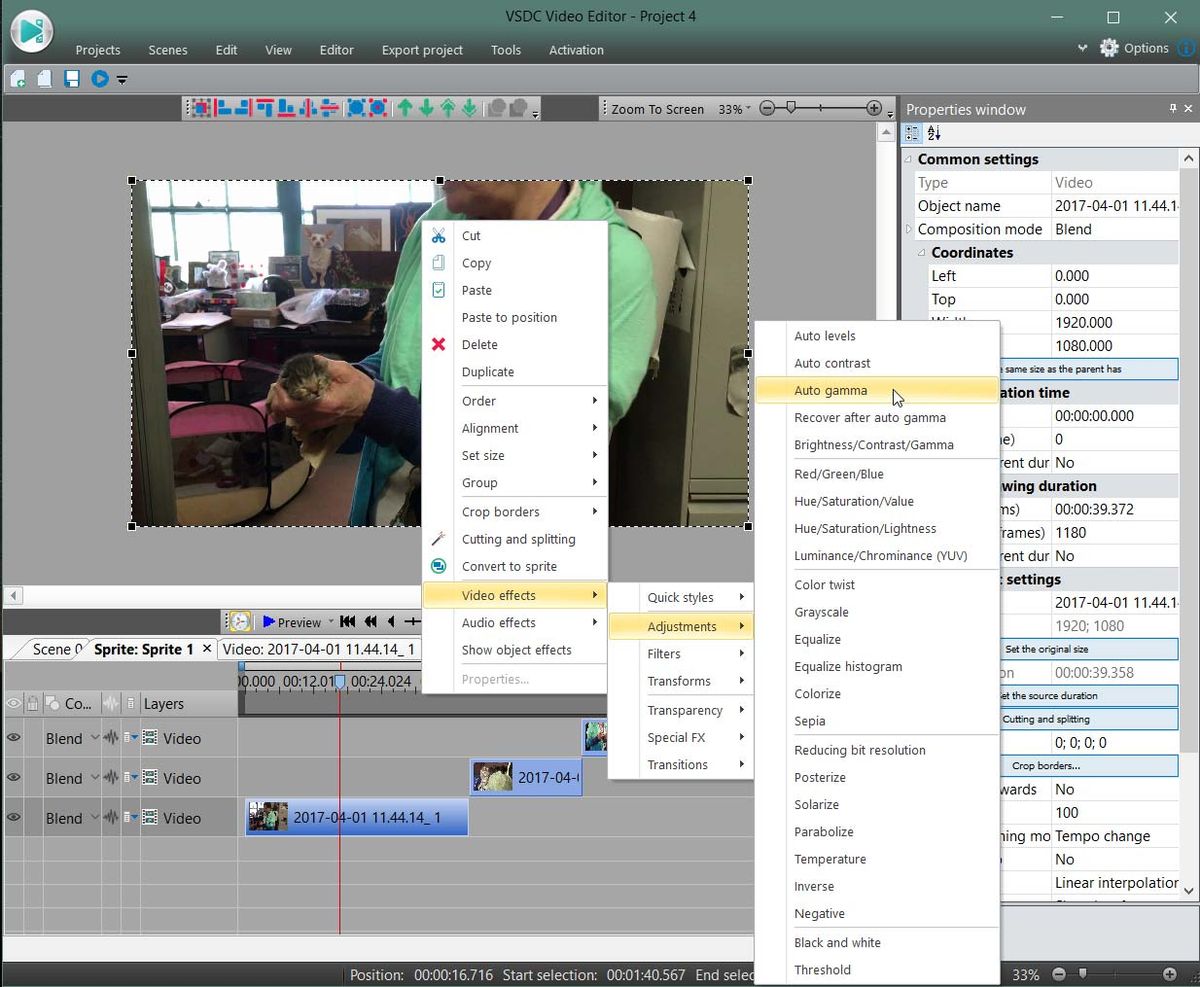Viewport: 1200px width, 987px height.
Task: Toggle visibility of the bottom Video layer
Action: (x=13, y=818)
